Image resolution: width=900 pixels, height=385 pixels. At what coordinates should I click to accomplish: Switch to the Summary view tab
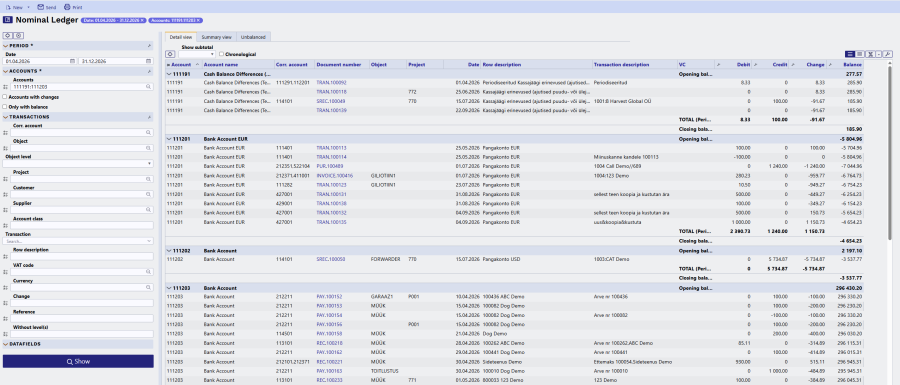click(x=216, y=37)
